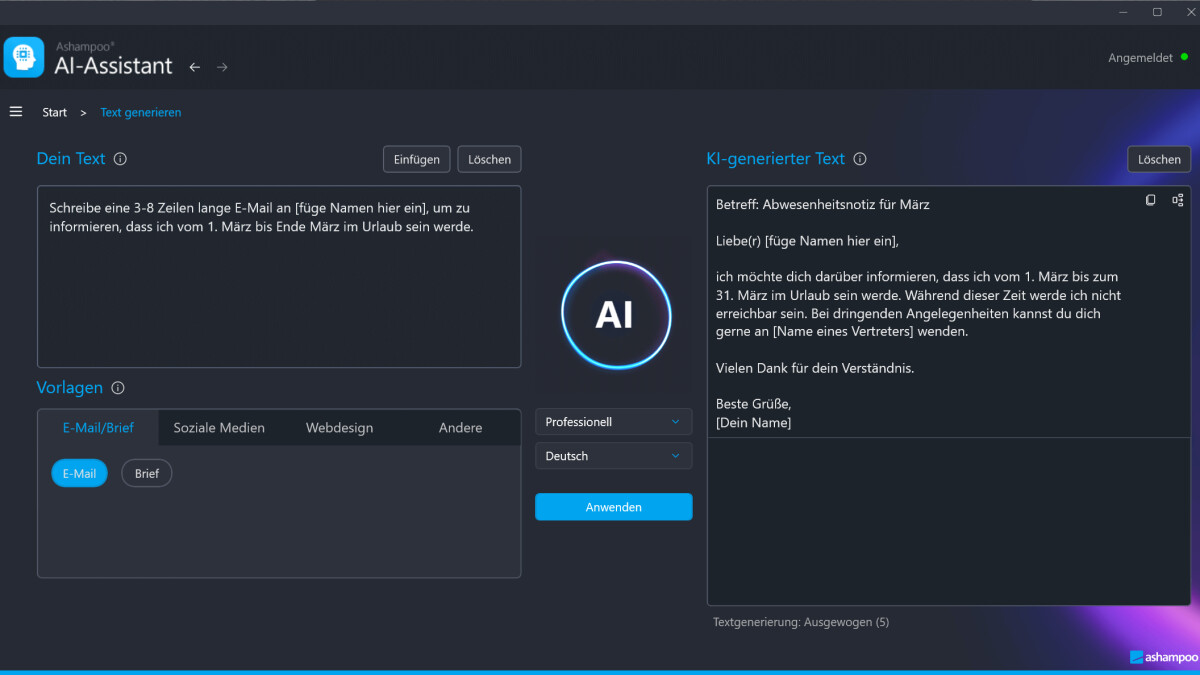Clear generated text with the right Löschen
1200x675 pixels.
pyautogui.click(x=1159, y=159)
